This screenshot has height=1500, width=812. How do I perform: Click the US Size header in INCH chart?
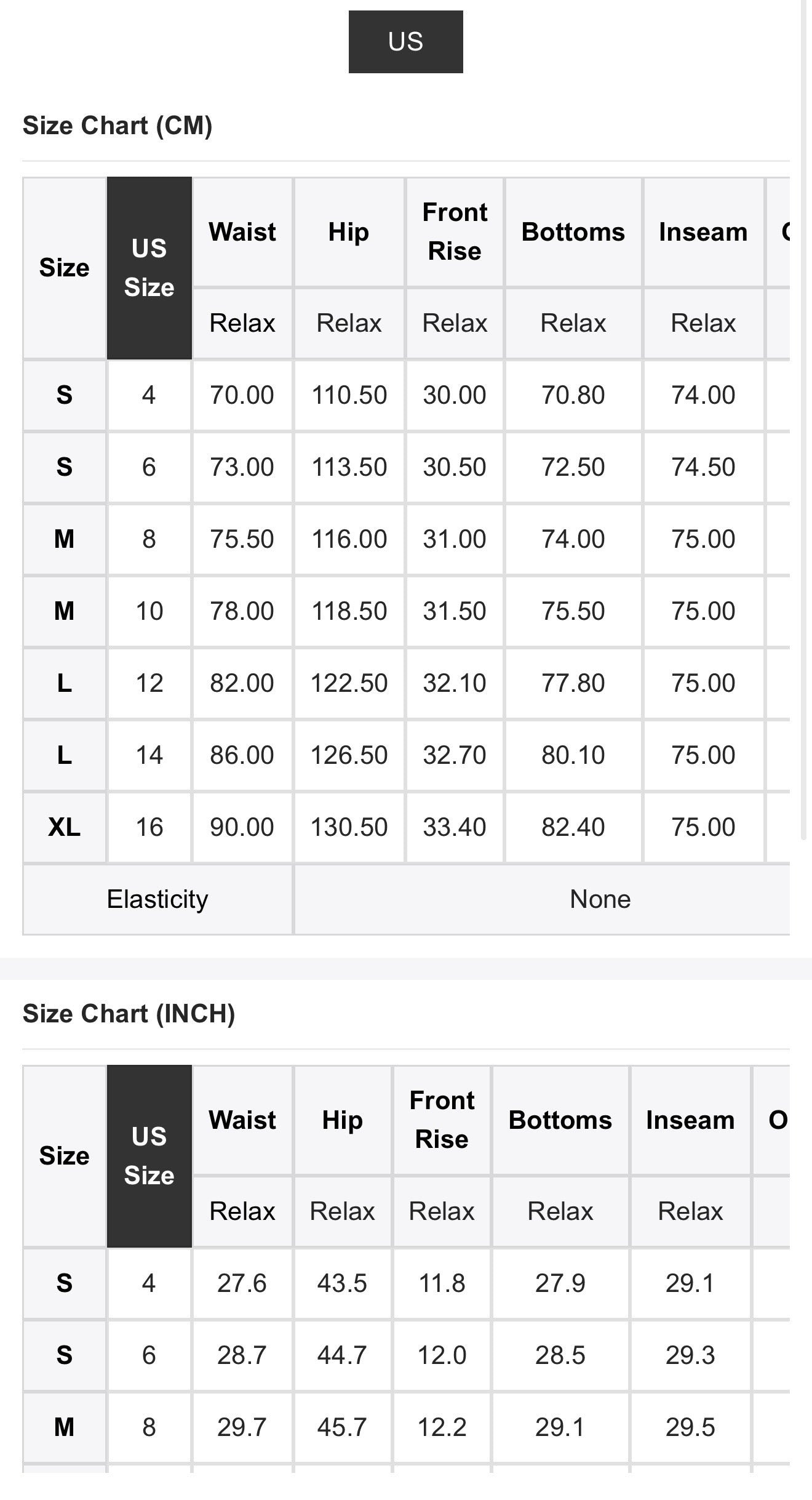(x=149, y=1156)
